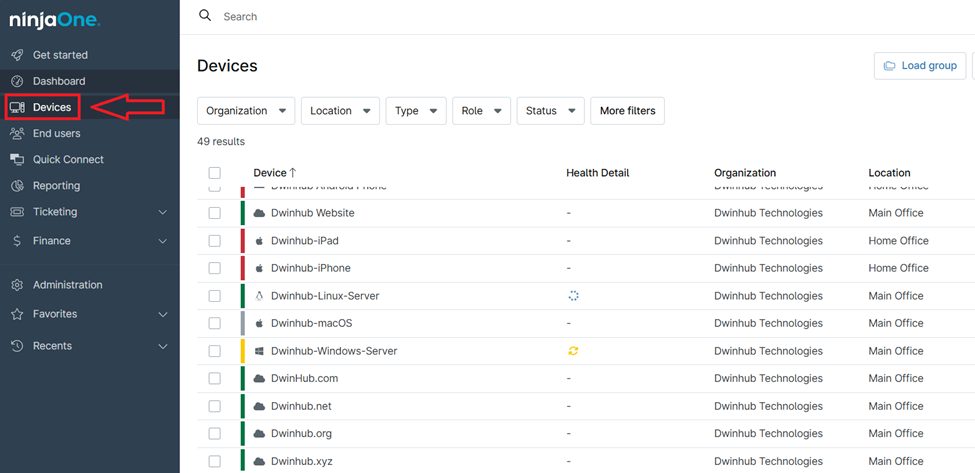Click the Ticketing ticket icon
This screenshot has width=975, height=473.
17,212
